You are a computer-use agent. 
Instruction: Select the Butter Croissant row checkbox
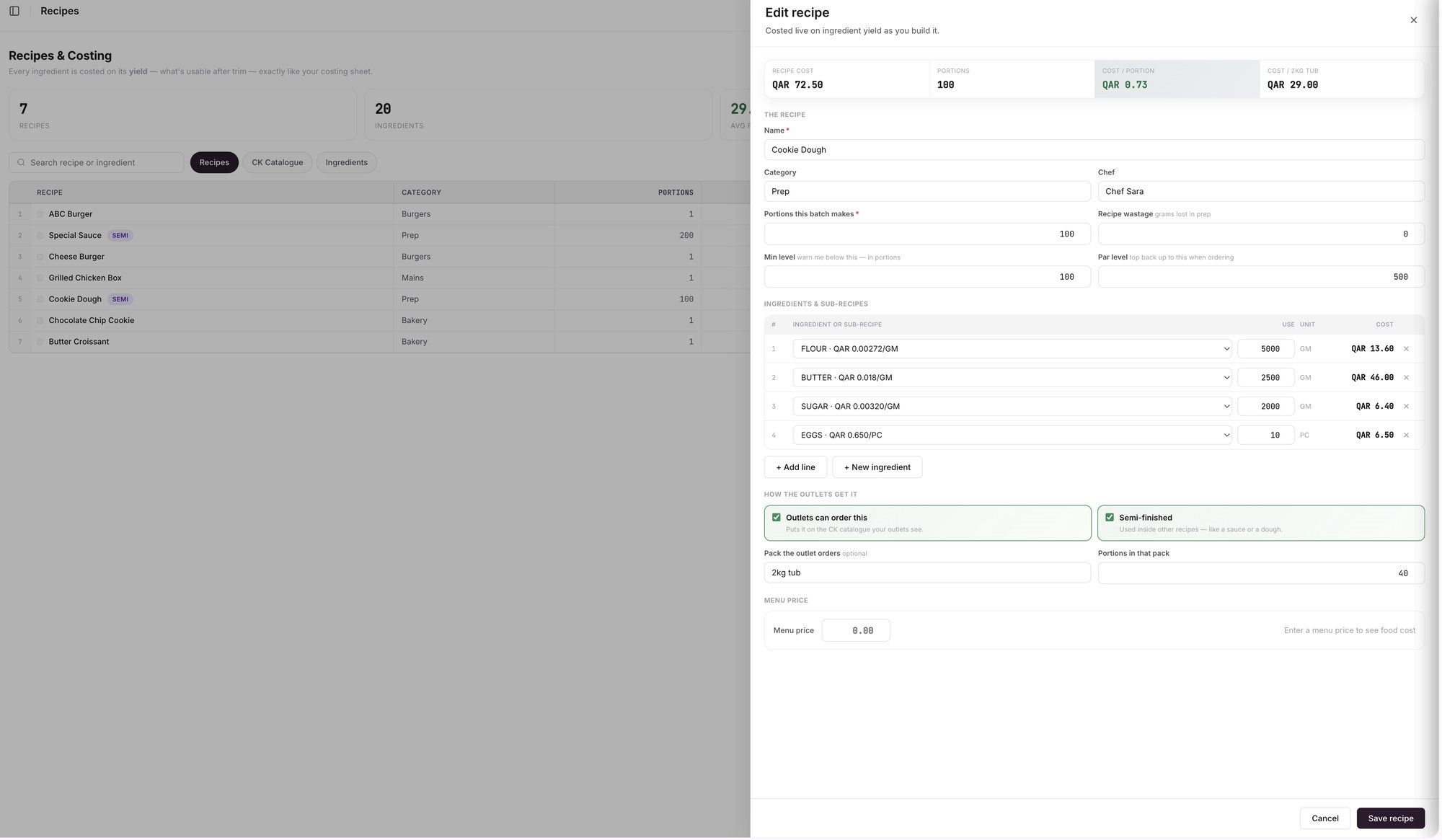tap(40, 342)
